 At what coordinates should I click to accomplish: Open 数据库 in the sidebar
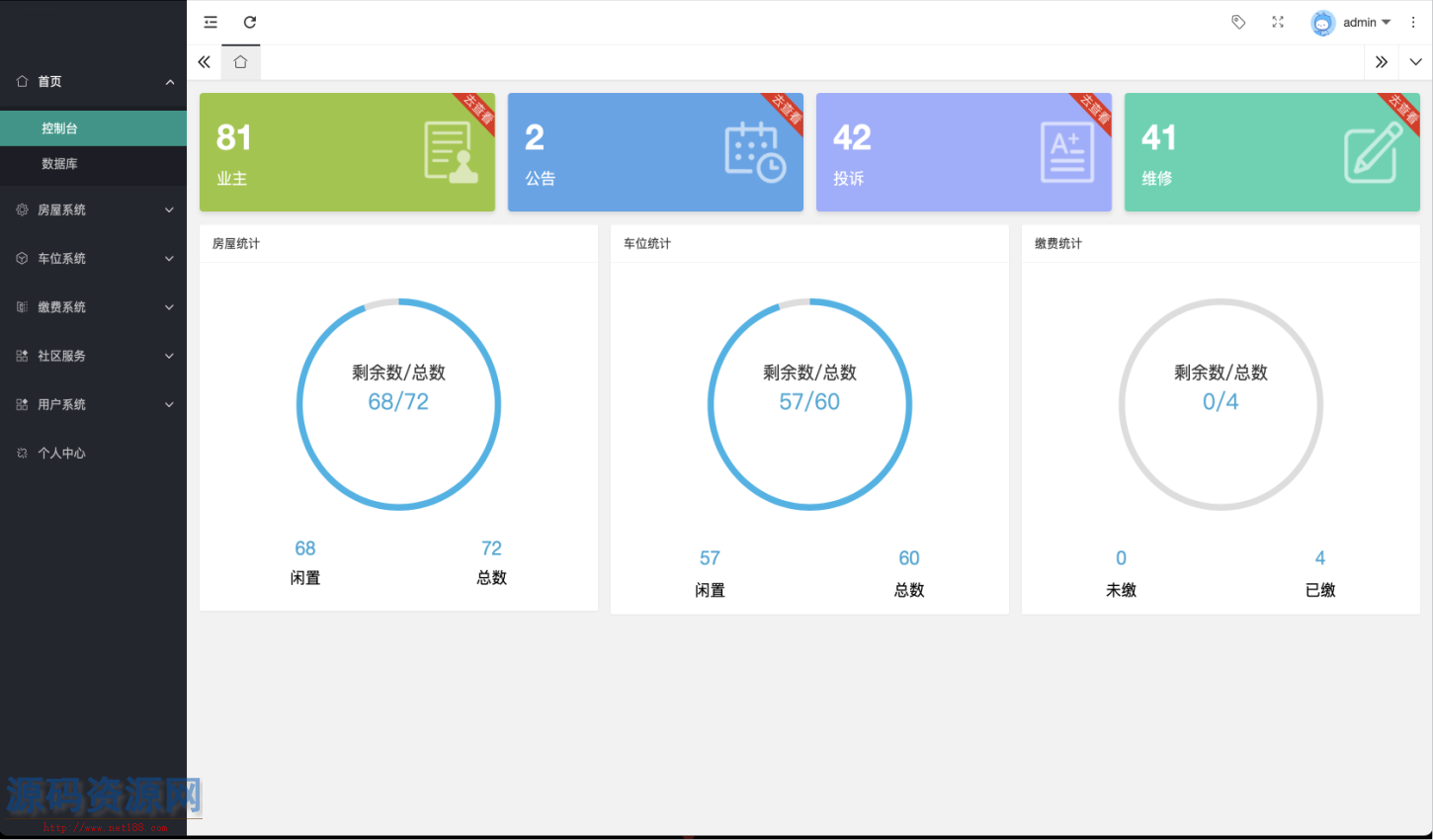pos(93,164)
